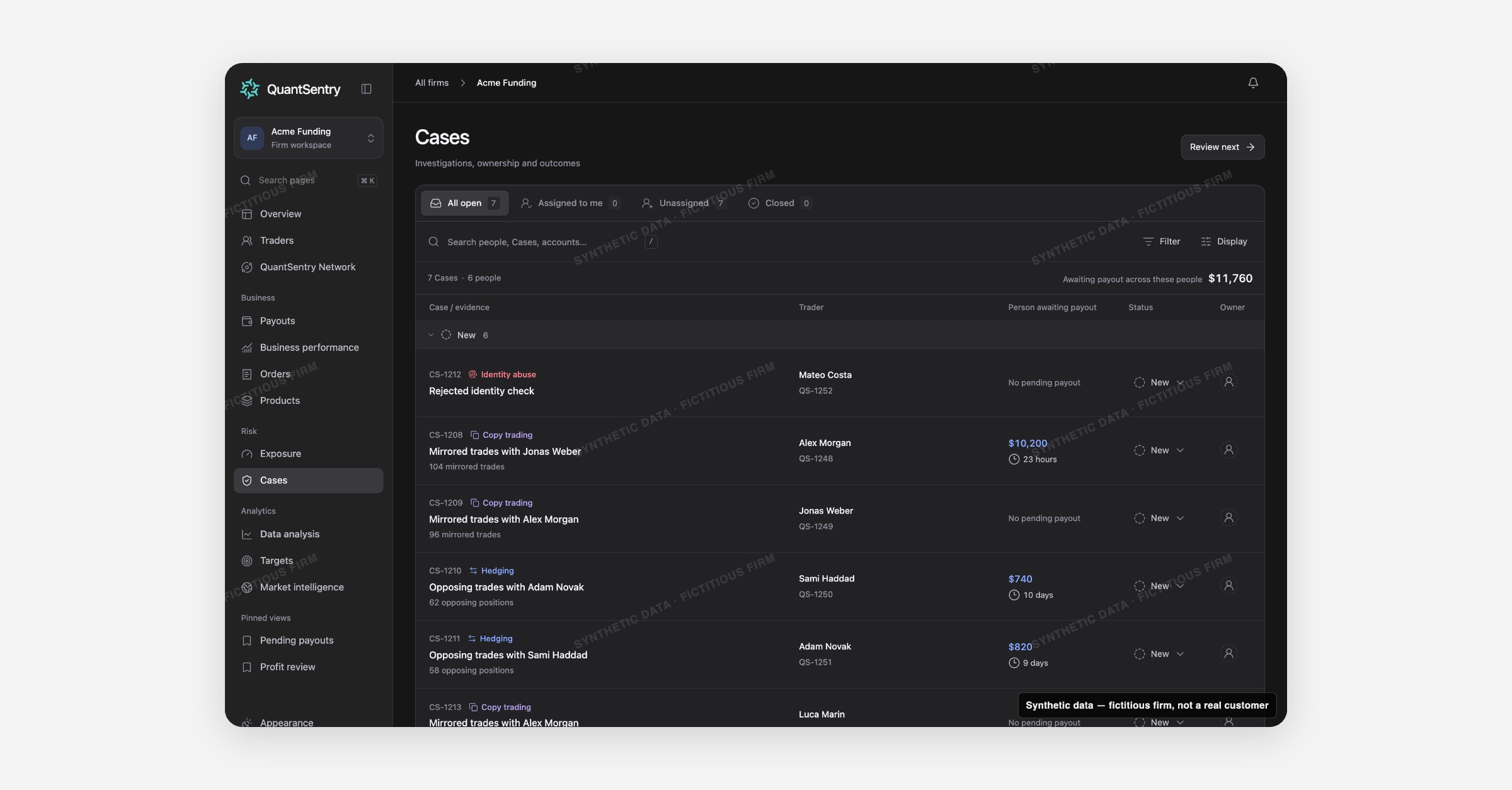
Task: Click the clock icon beside 9 days
Action: click(x=1014, y=663)
